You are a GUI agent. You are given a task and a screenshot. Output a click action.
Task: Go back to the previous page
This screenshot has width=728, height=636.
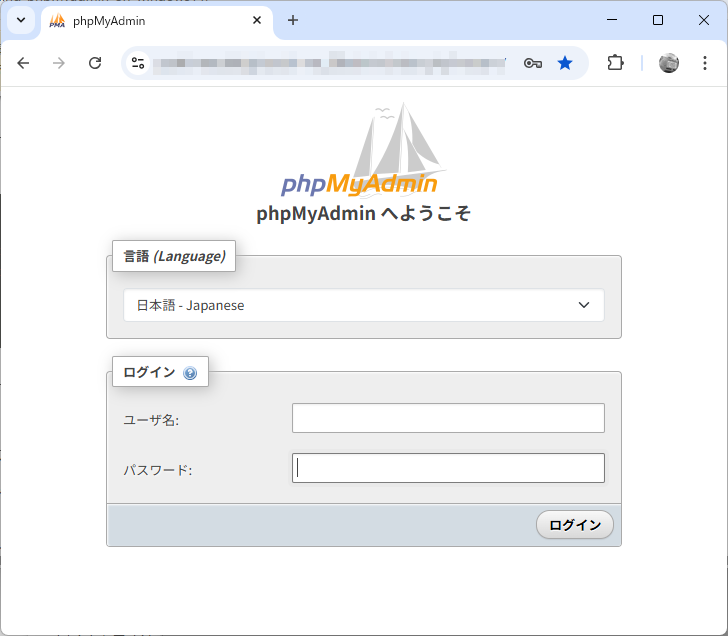click(24, 63)
